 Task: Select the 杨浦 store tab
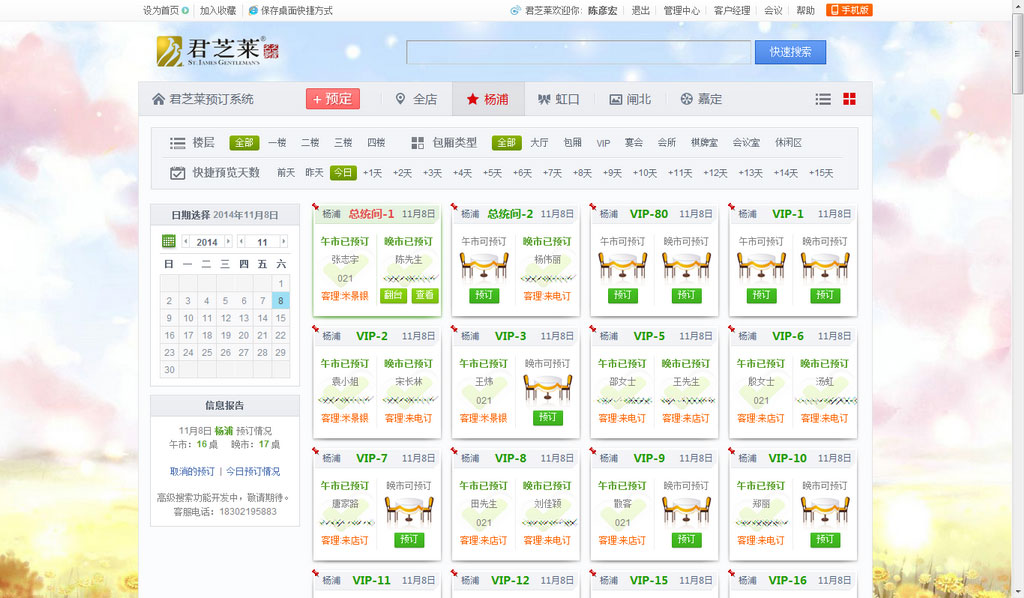coord(488,99)
